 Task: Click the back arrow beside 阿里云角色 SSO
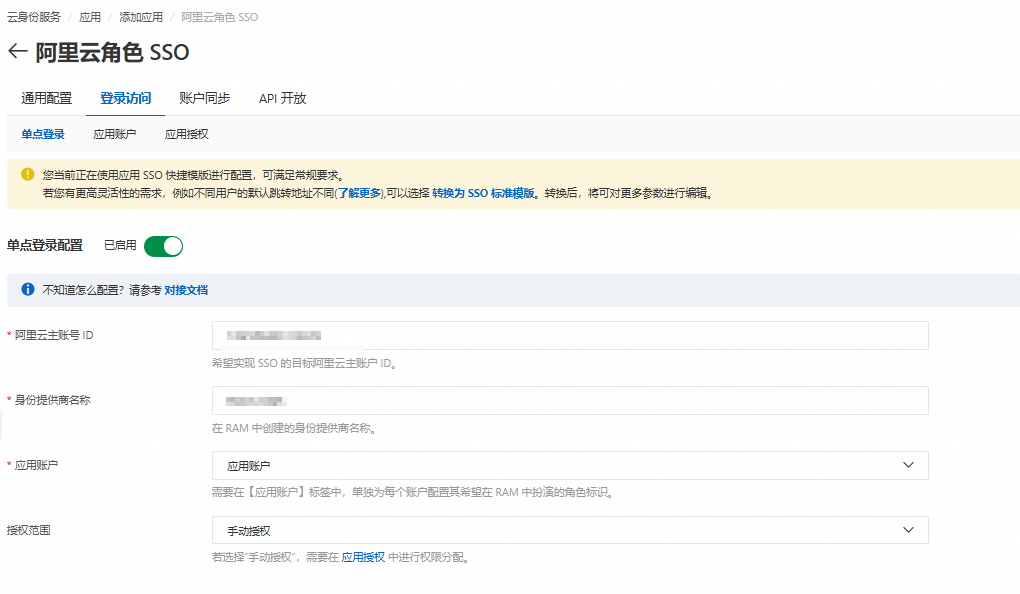pyautogui.click(x=18, y=51)
